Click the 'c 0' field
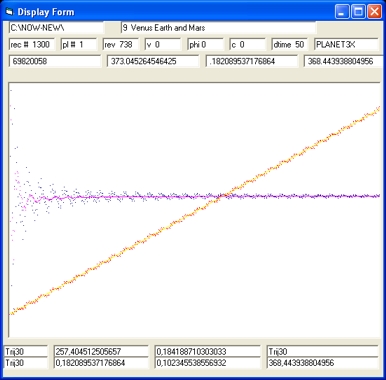The width and height of the screenshot is (386, 380). pos(248,45)
